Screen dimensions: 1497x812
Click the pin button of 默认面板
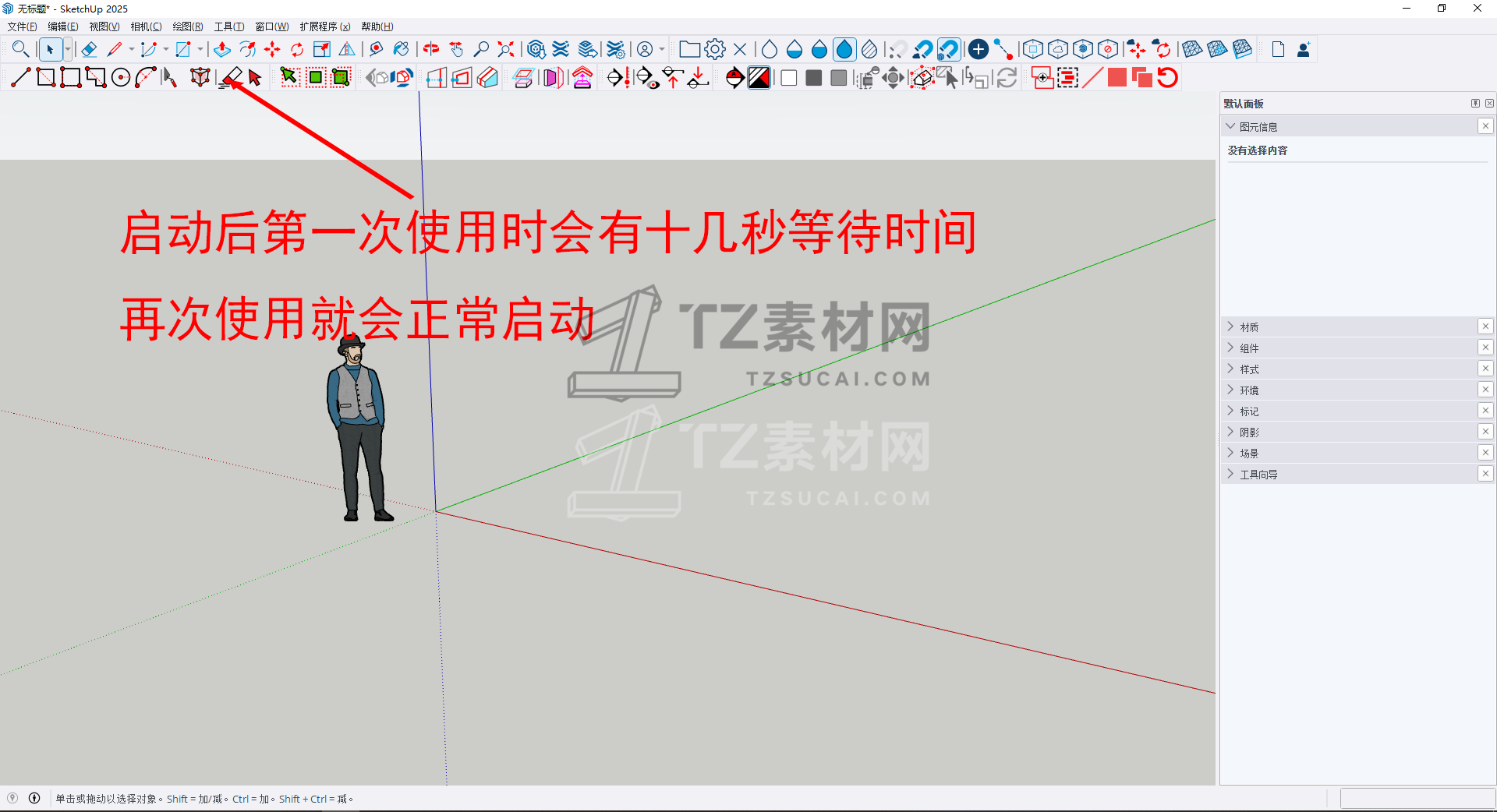coord(1475,103)
